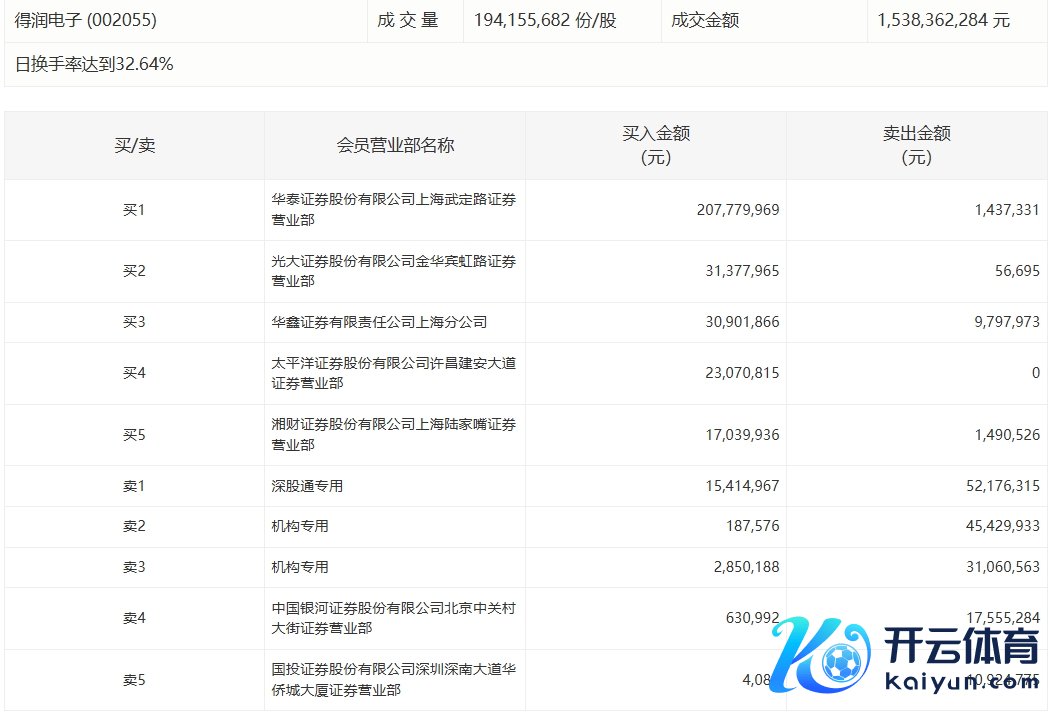This screenshot has width=1054, height=715.
Task: Click the 207,779,969 buy amount value
Action: (x=738, y=210)
